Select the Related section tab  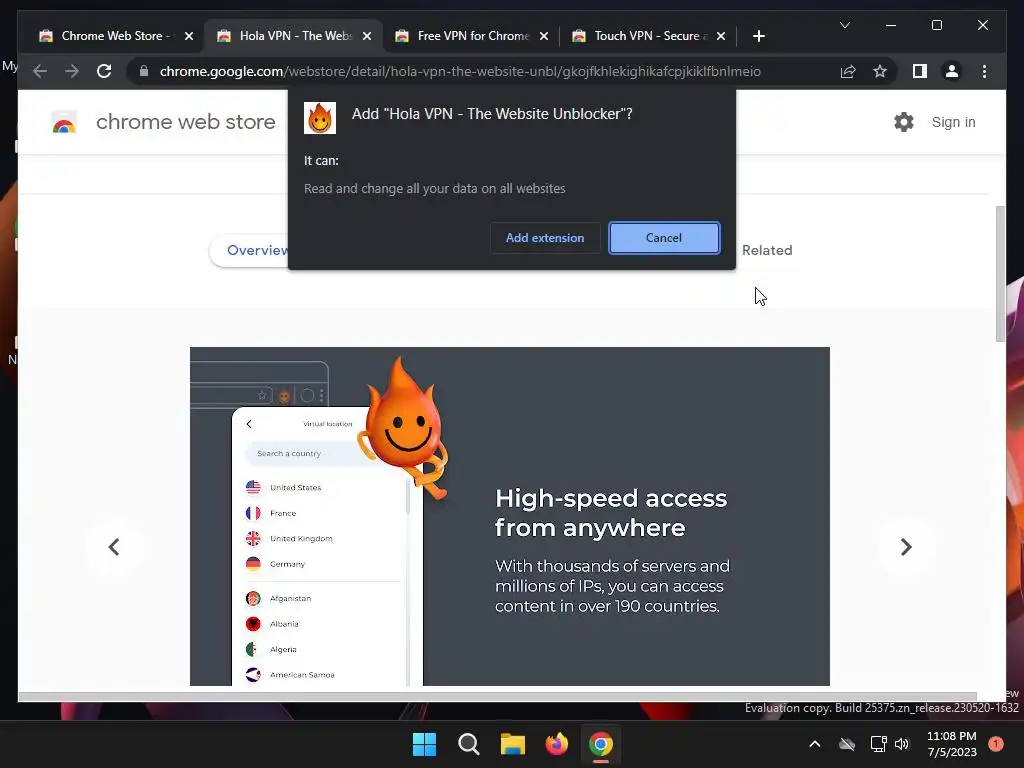(x=767, y=250)
